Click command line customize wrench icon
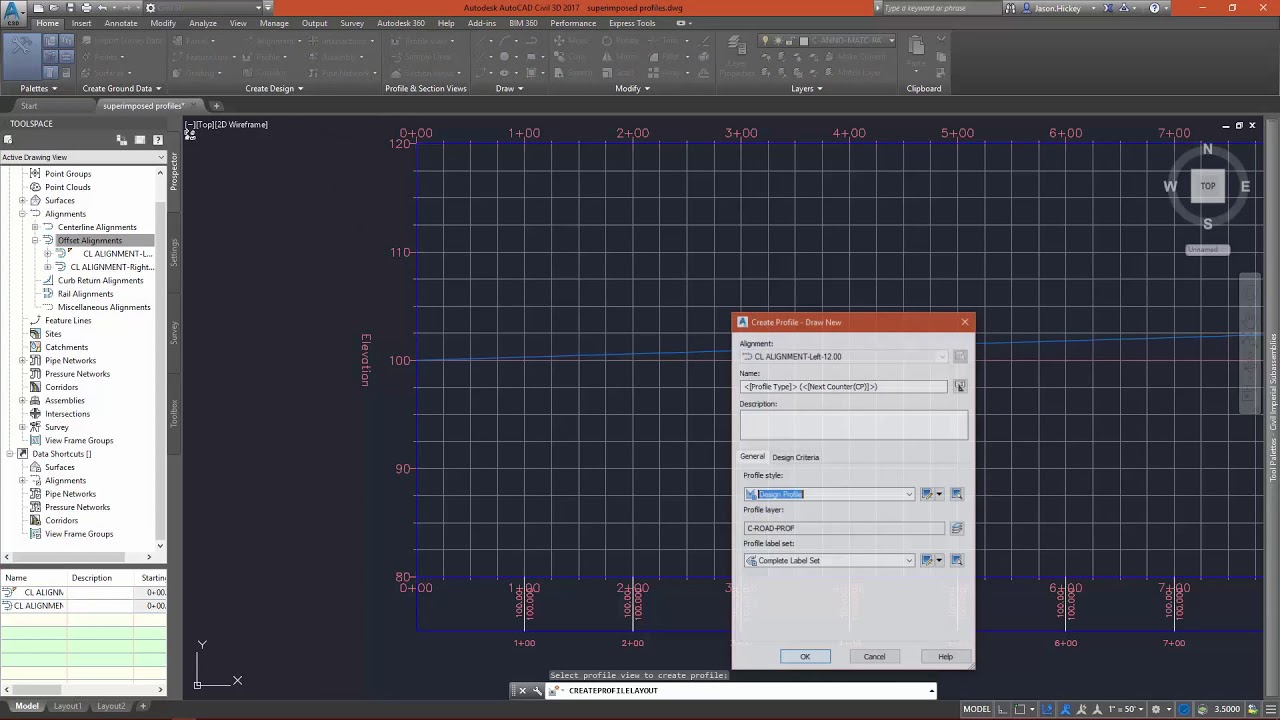Image resolution: width=1280 pixels, height=720 pixels. (x=537, y=690)
